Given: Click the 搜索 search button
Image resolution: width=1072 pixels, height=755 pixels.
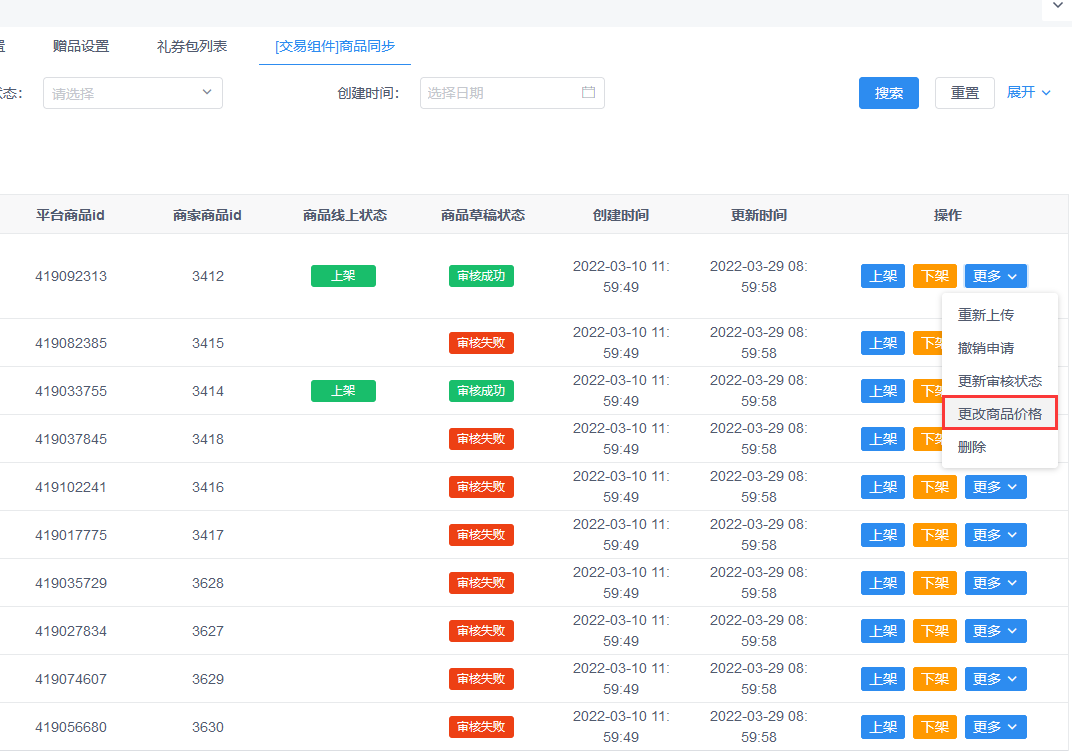Looking at the screenshot, I should [888, 93].
